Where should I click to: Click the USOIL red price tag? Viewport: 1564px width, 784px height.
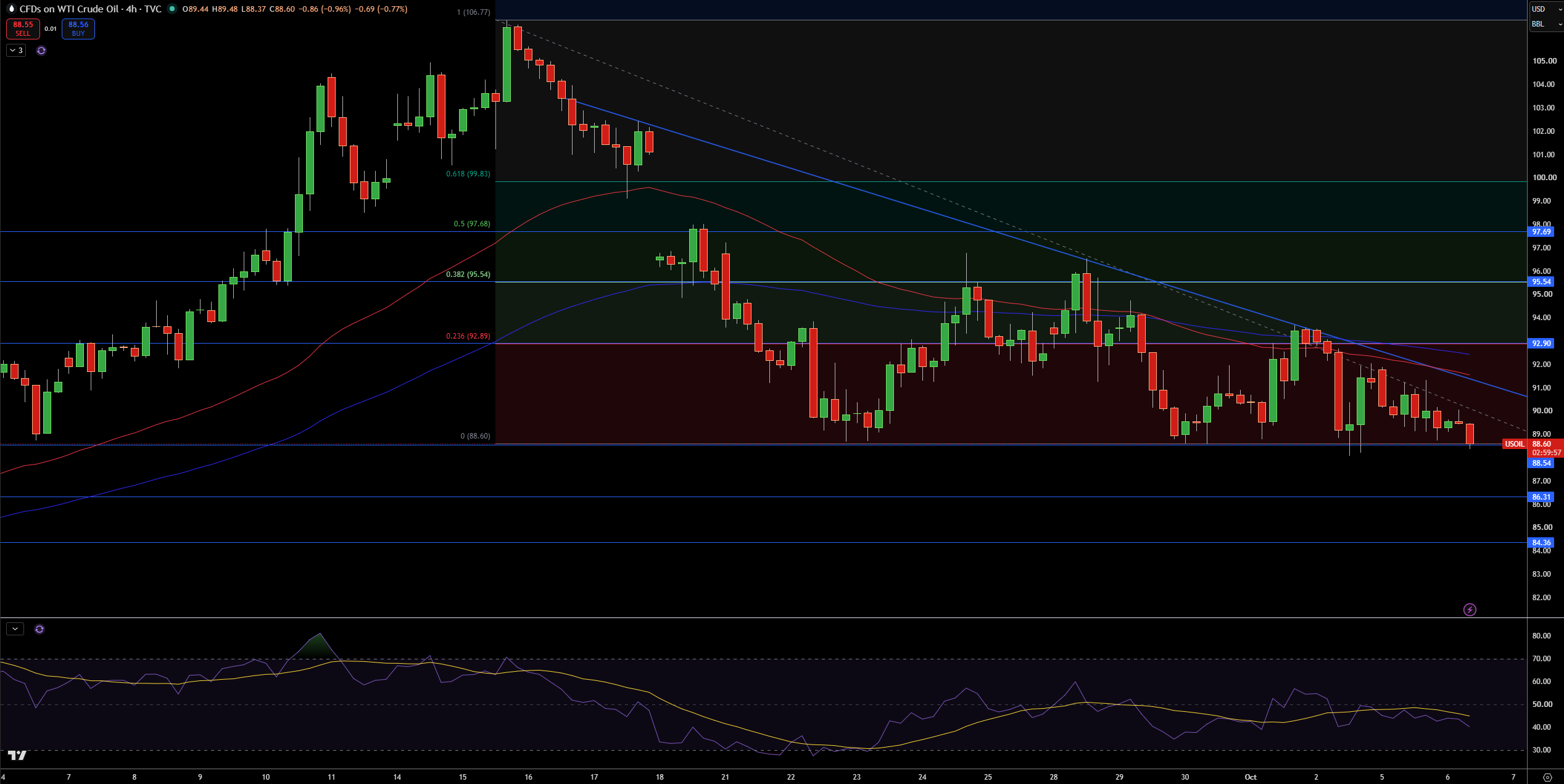tap(1515, 444)
